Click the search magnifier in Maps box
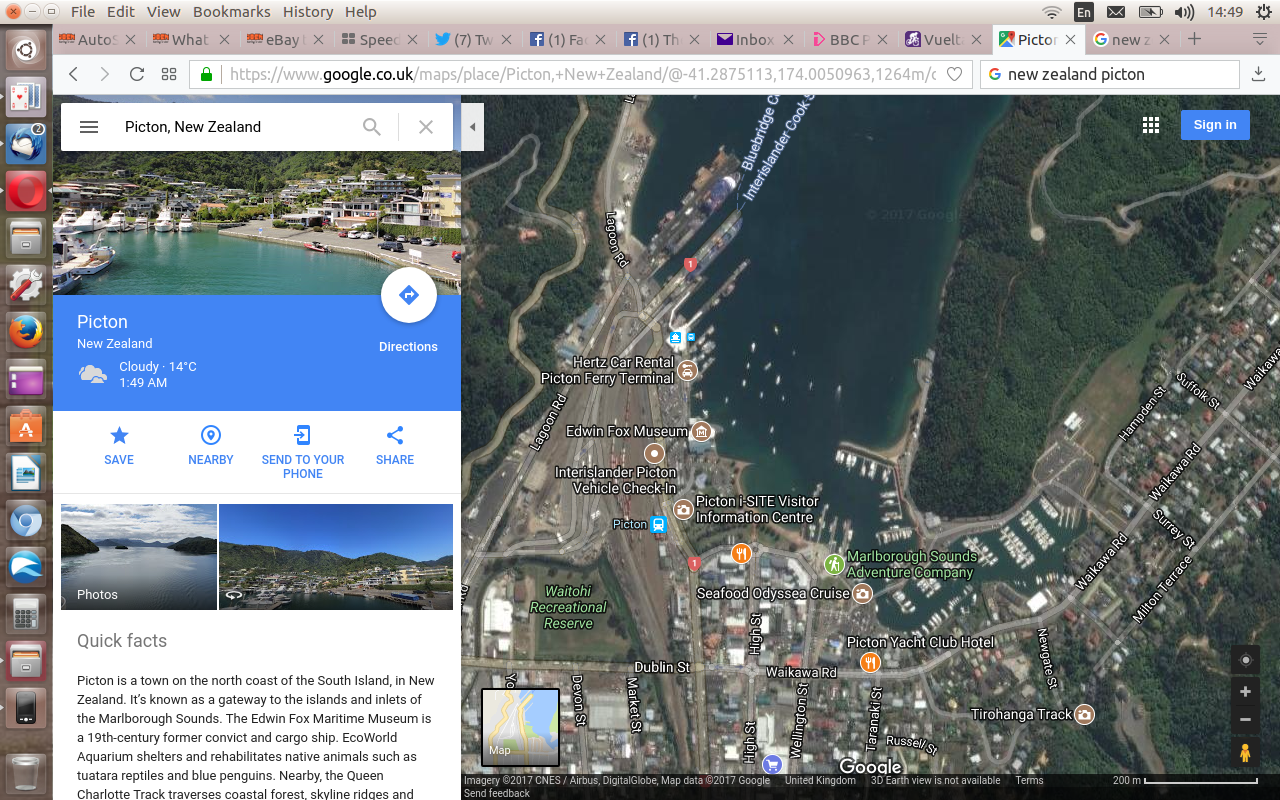Viewport: 1280px width, 800px height. pyautogui.click(x=372, y=127)
